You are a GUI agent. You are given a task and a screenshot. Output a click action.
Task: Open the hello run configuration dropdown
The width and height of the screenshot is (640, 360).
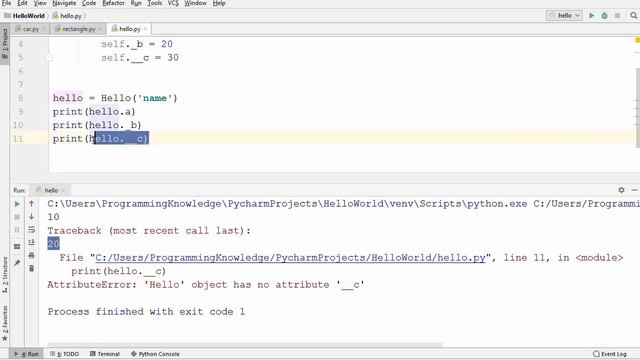(564, 16)
